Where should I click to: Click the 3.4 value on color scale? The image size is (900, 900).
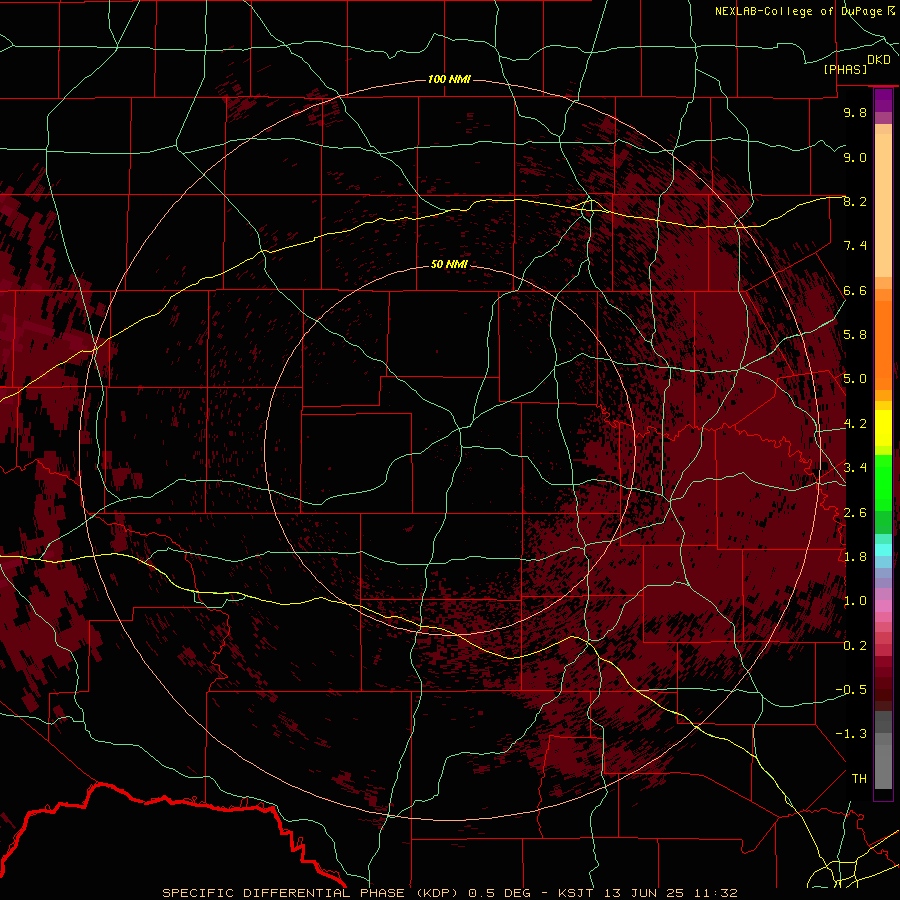pos(855,468)
